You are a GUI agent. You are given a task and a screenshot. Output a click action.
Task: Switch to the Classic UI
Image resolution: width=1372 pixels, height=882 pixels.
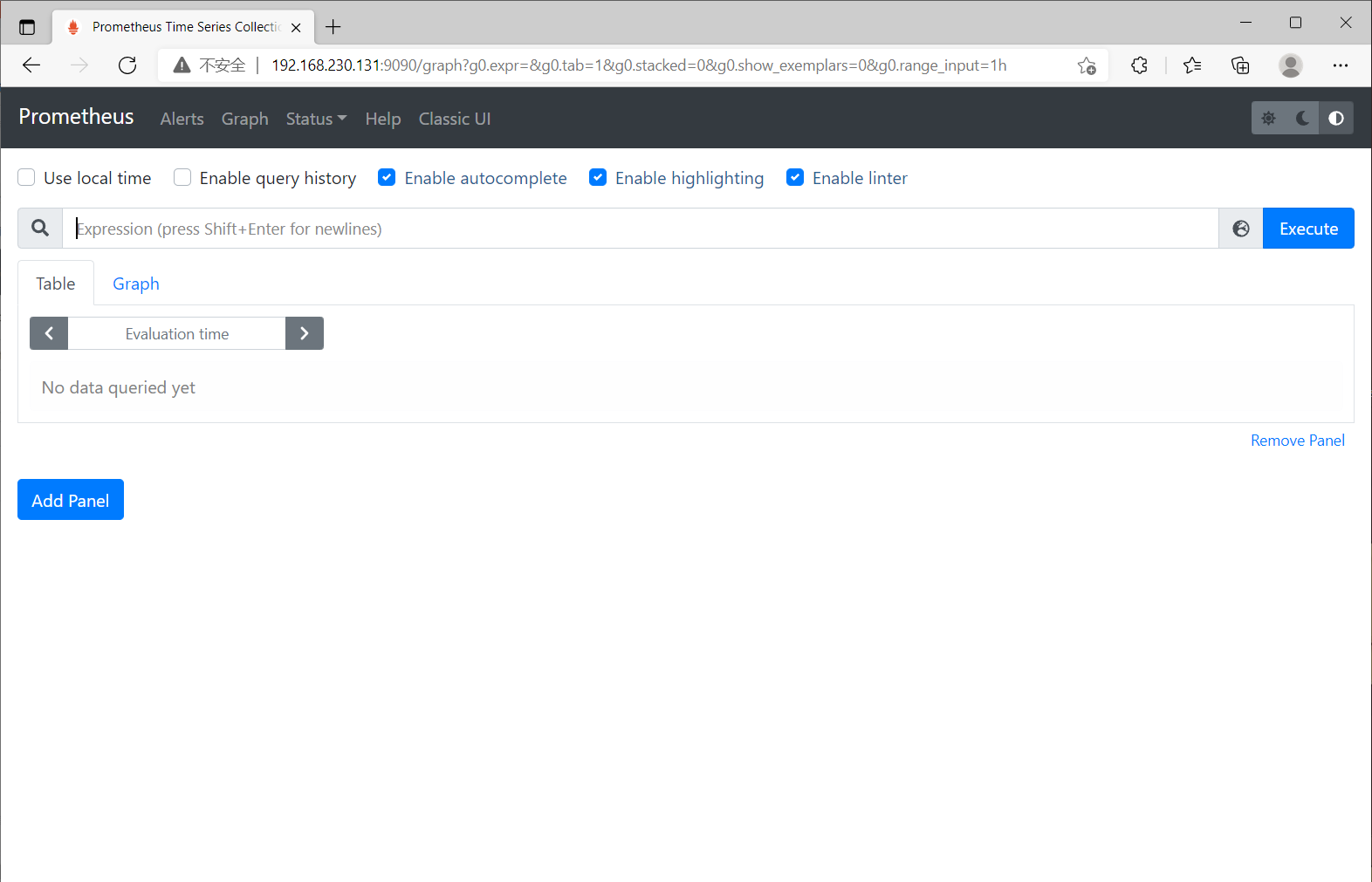455,119
